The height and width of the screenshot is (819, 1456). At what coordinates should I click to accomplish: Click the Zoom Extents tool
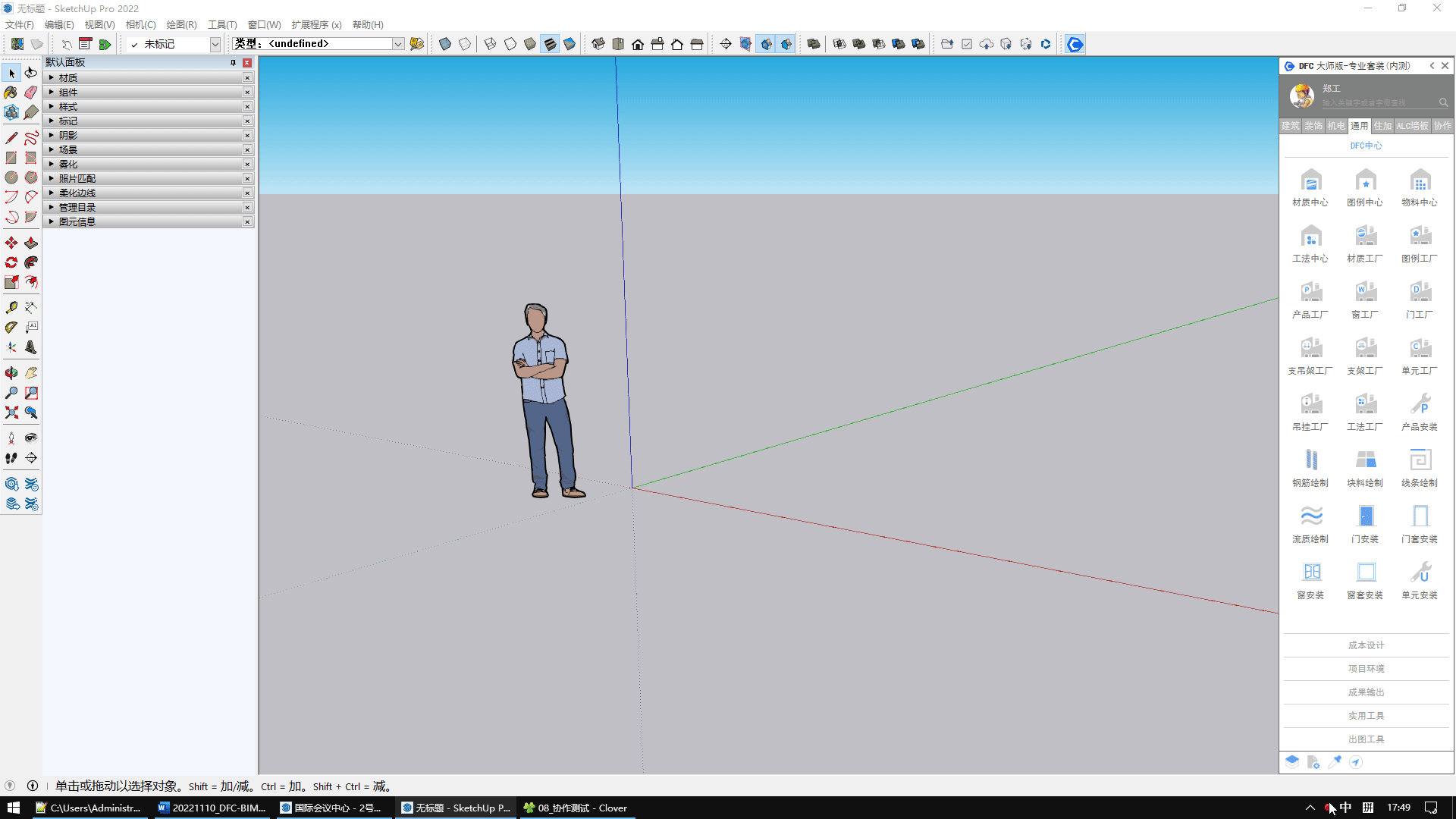pyautogui.click(x=11, y=413)
